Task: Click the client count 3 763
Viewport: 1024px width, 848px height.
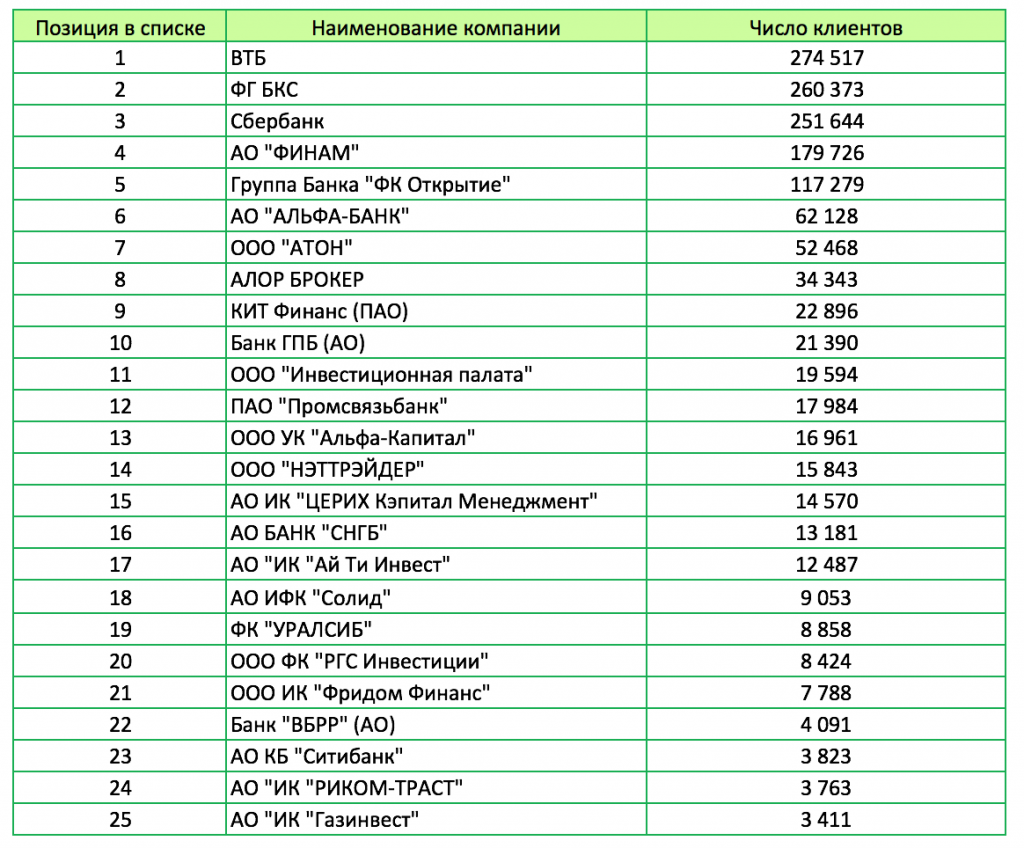Action: tap(826, 788)
